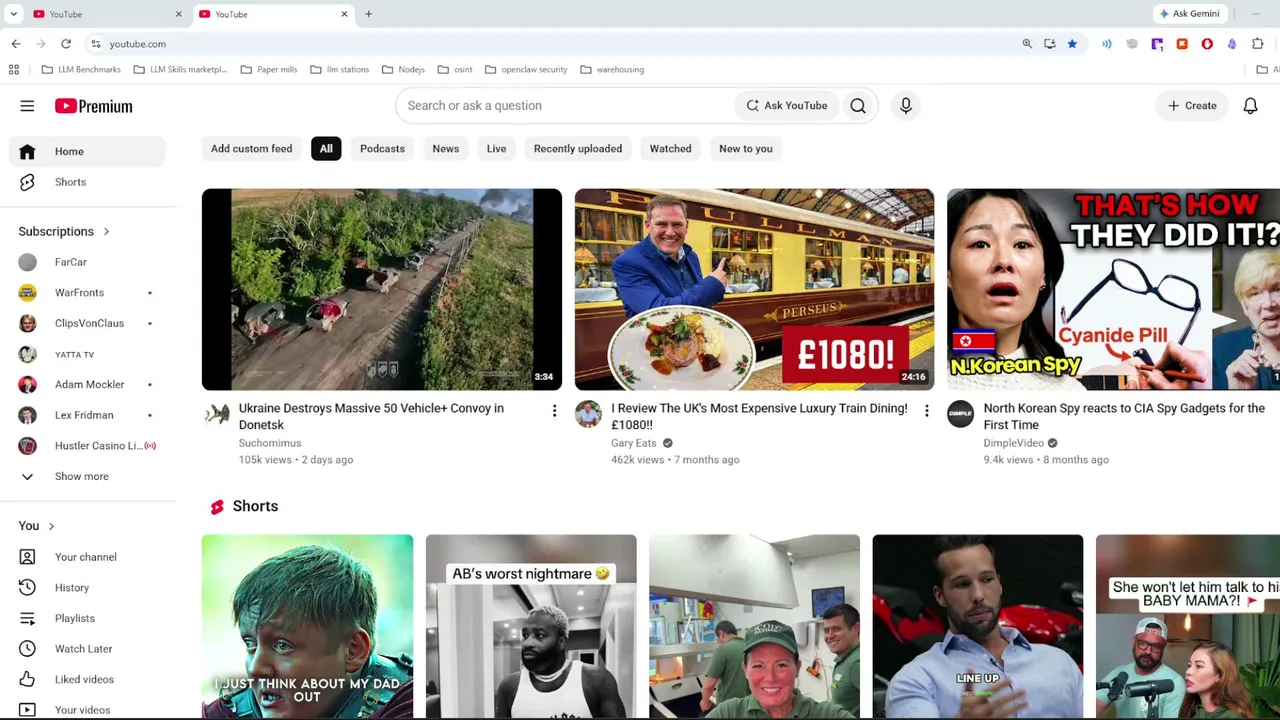
Task: Open more options for Luxury Train video
Action: [x=926, y=411]
